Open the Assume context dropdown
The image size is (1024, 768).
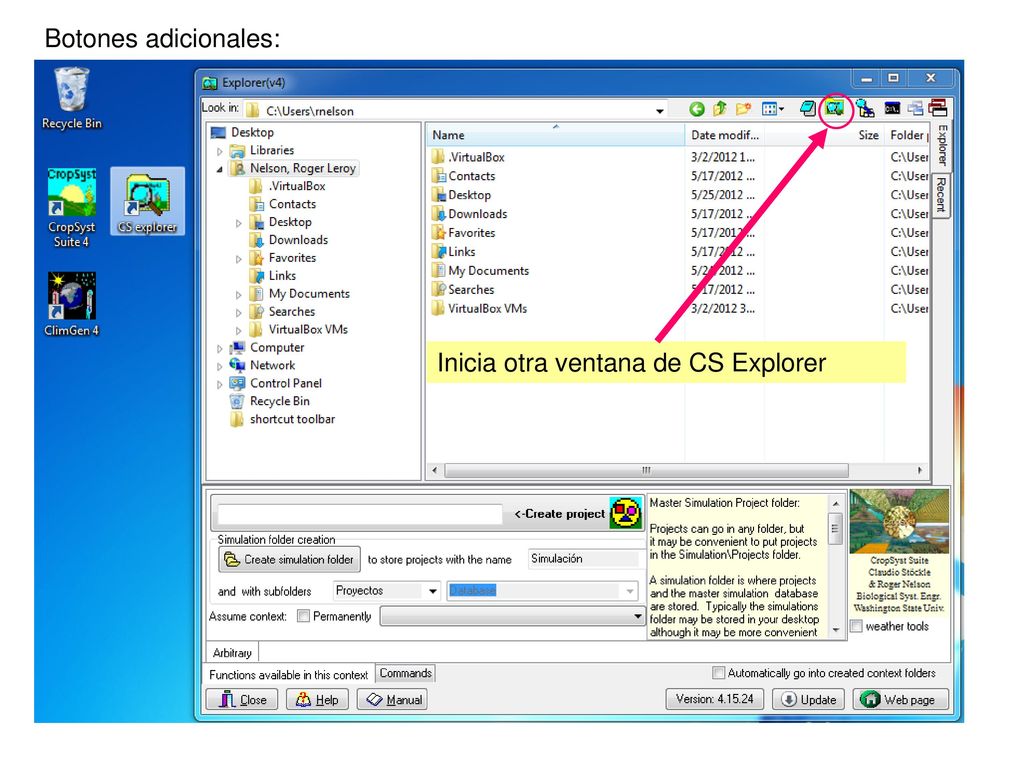click(x=637, y=616)
